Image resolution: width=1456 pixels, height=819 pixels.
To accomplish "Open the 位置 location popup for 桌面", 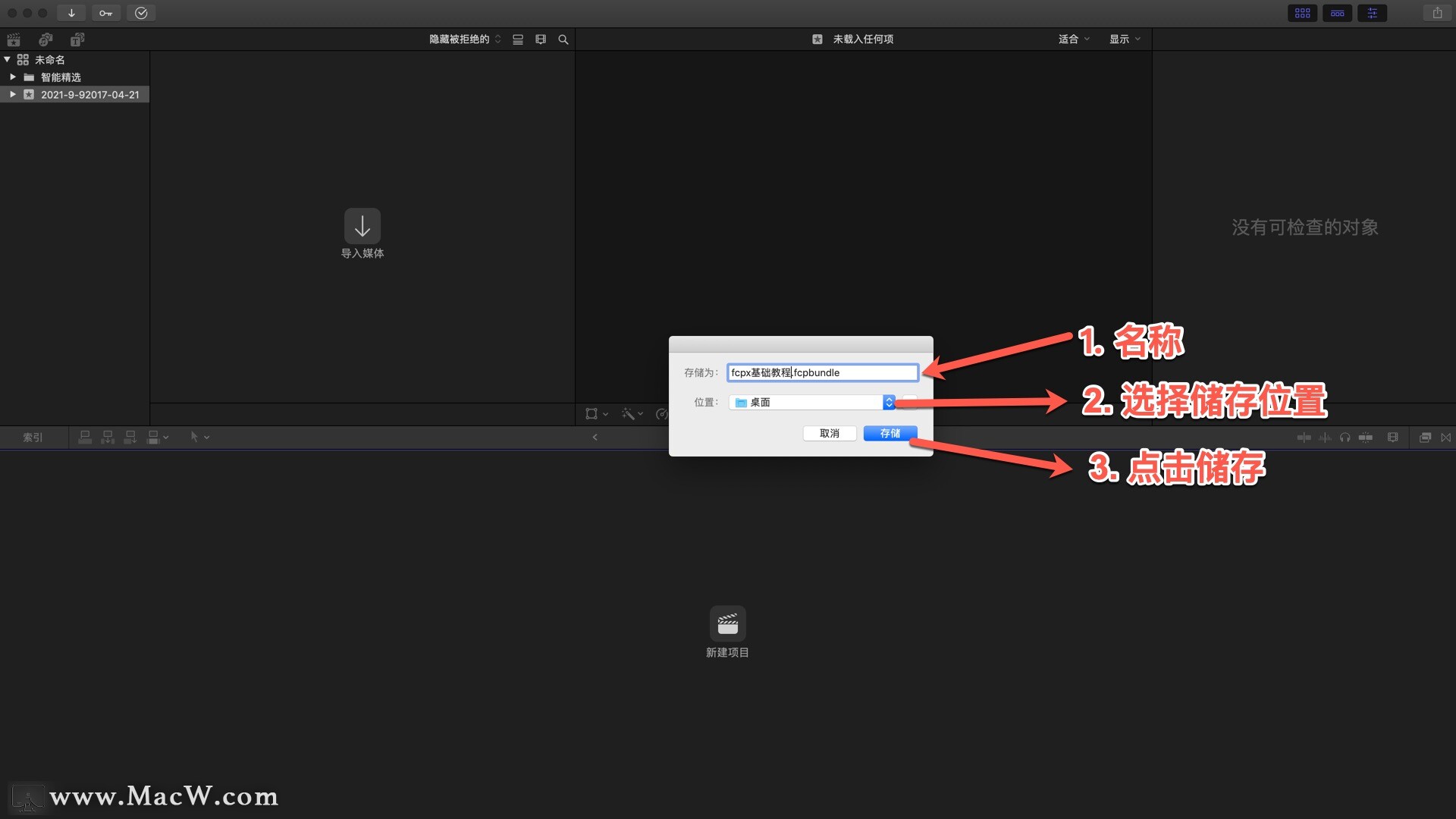I will click(x=889, y=403).
